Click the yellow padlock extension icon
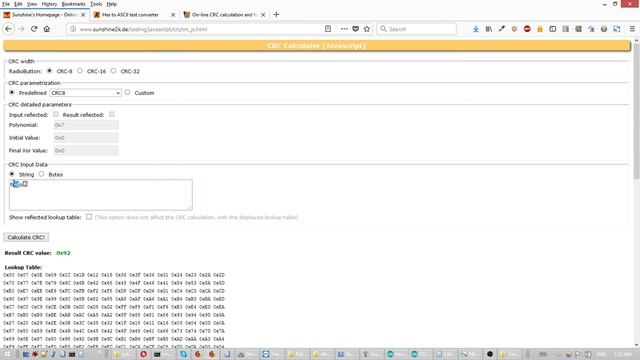 (x=540, y=29)
